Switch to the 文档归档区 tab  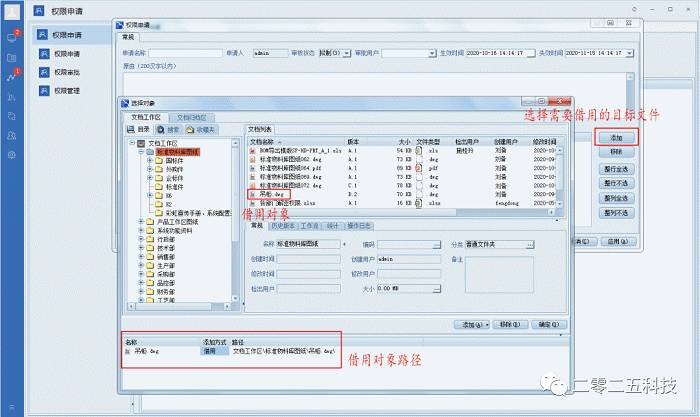click(x=189, y=117)
